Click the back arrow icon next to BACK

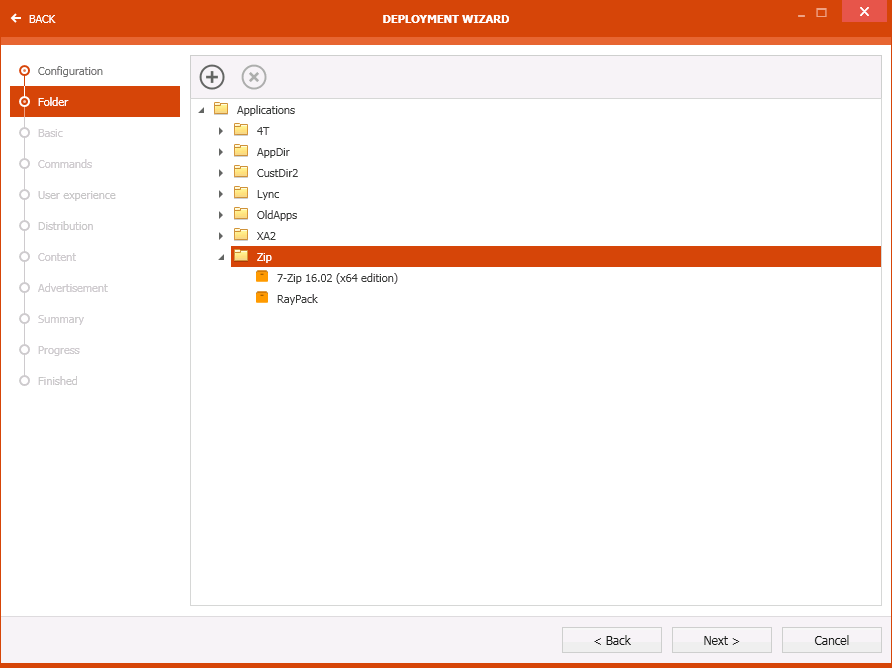pos(16,18)
